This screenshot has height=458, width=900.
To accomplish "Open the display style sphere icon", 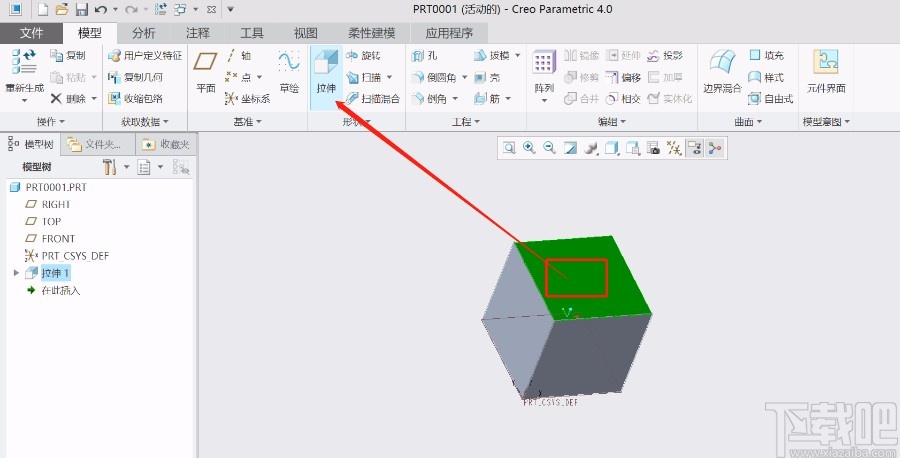I will click(x=591, y=149).
